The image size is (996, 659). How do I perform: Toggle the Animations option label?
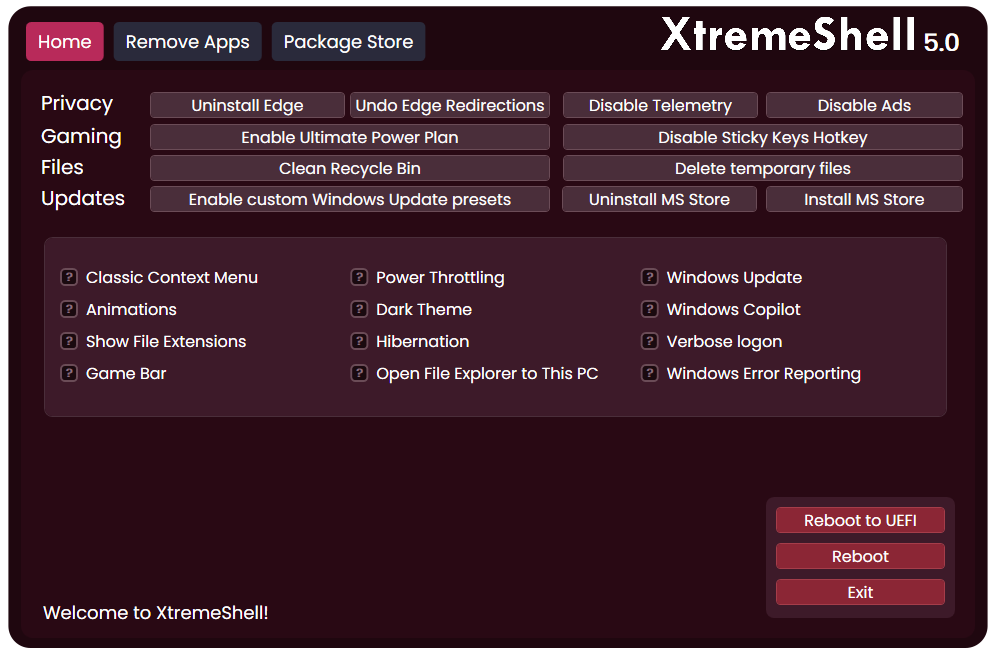(x=131, y=309)
